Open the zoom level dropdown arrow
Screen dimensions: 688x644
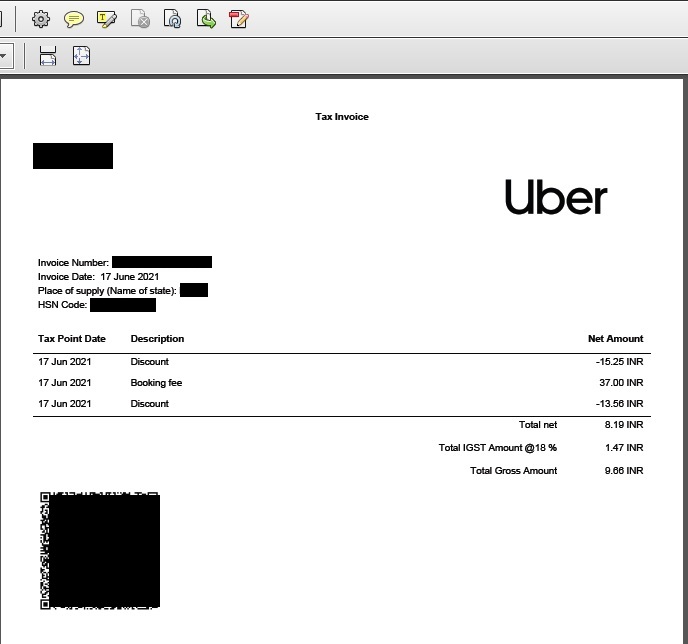coord(4,56)
